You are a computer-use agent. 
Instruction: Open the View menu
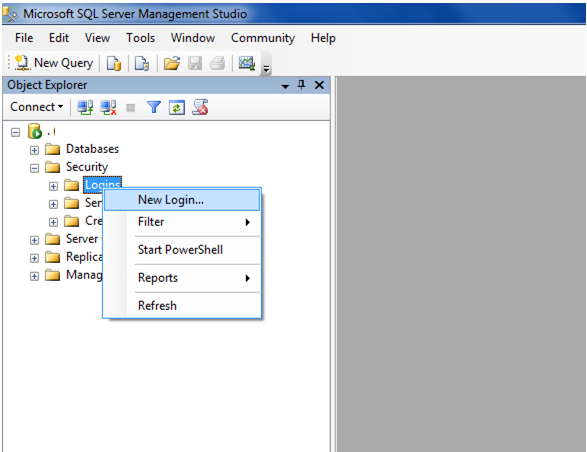(97, 38)
